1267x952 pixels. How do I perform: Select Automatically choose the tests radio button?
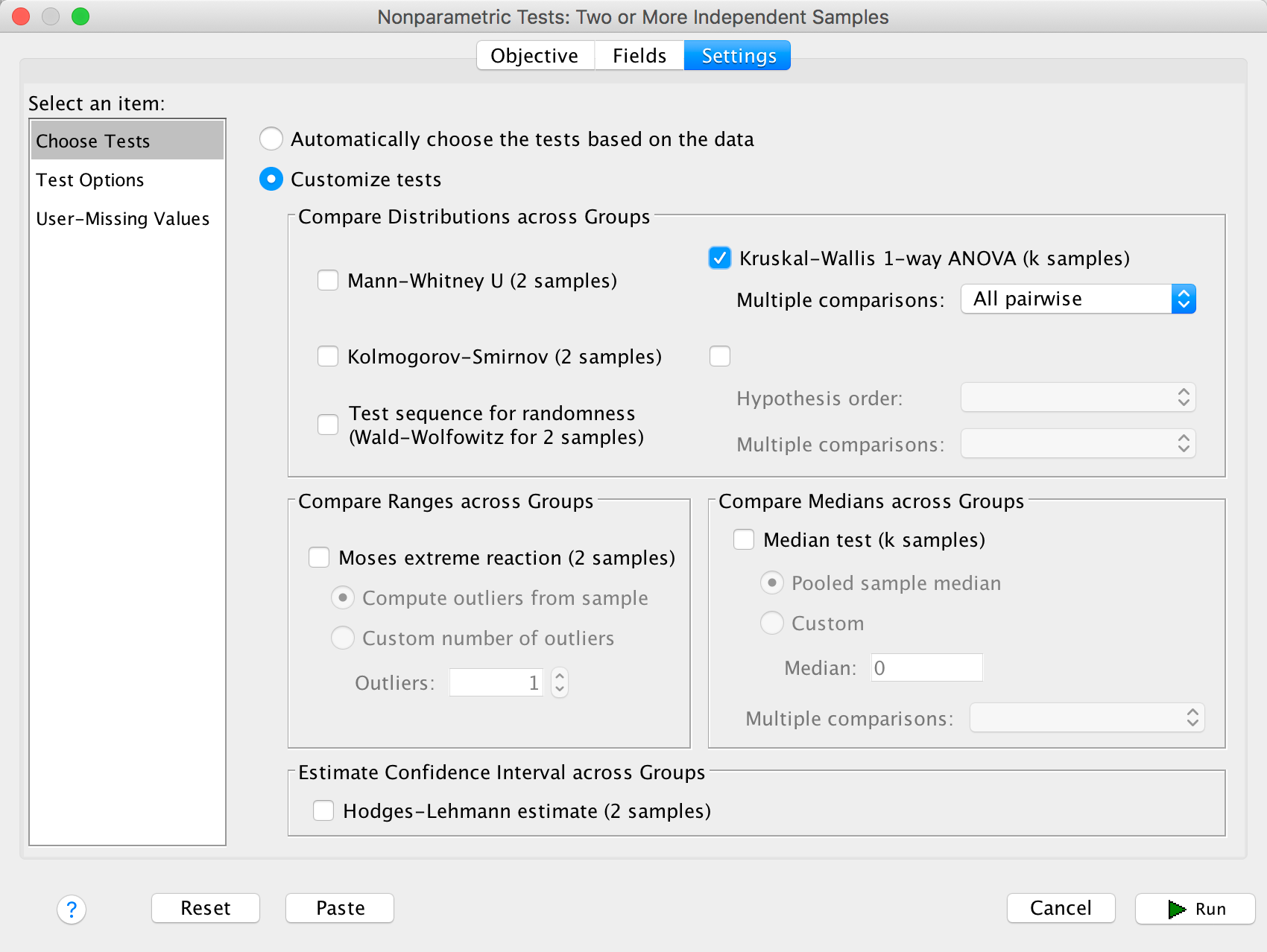(x=271, y=139)
